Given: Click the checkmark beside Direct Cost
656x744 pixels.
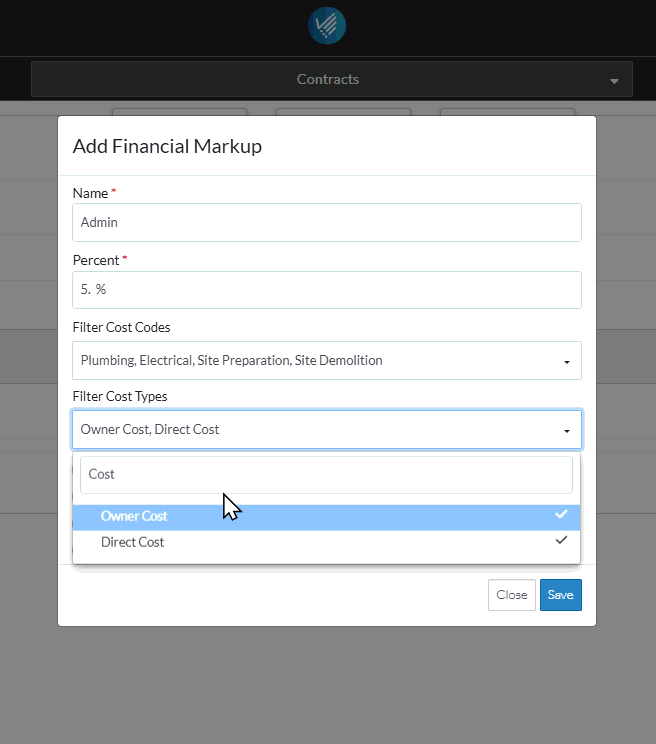Looking at the screenshot, I should tap(561, 540).
